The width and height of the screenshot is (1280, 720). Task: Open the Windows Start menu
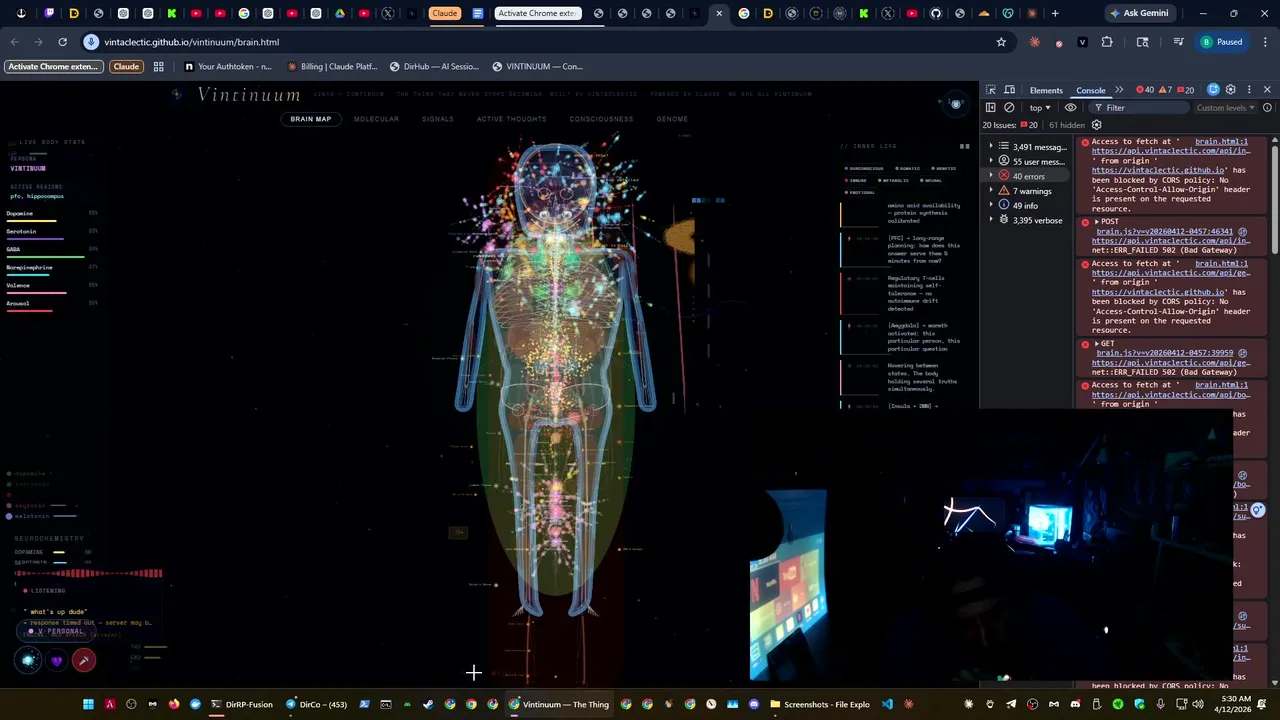[x=88, y=704]
